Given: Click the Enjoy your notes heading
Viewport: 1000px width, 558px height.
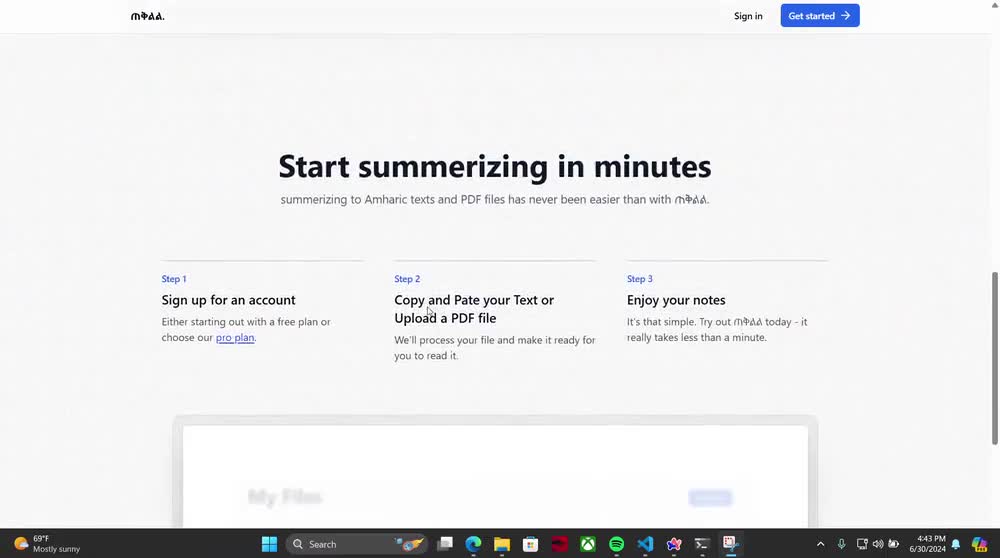Looking at the screenshot, I should (676, 300).
